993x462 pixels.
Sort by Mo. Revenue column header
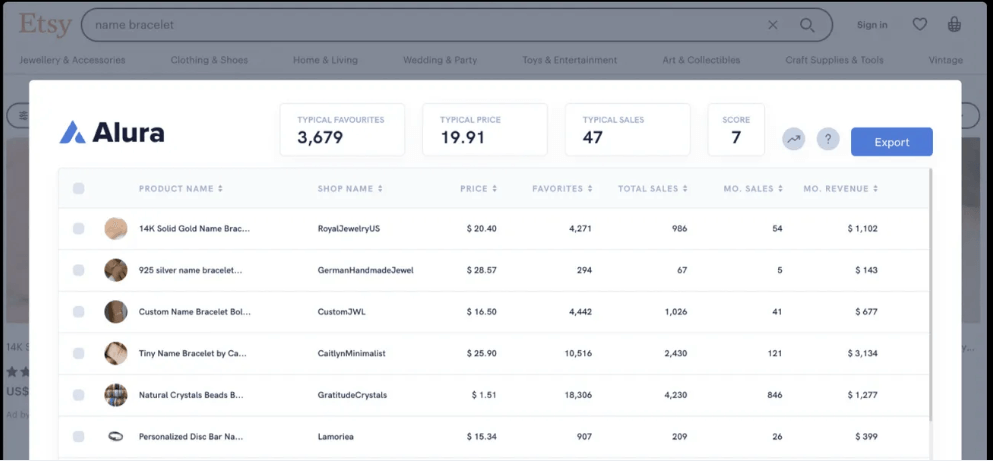pyautogui.click(x=841, y=189)
